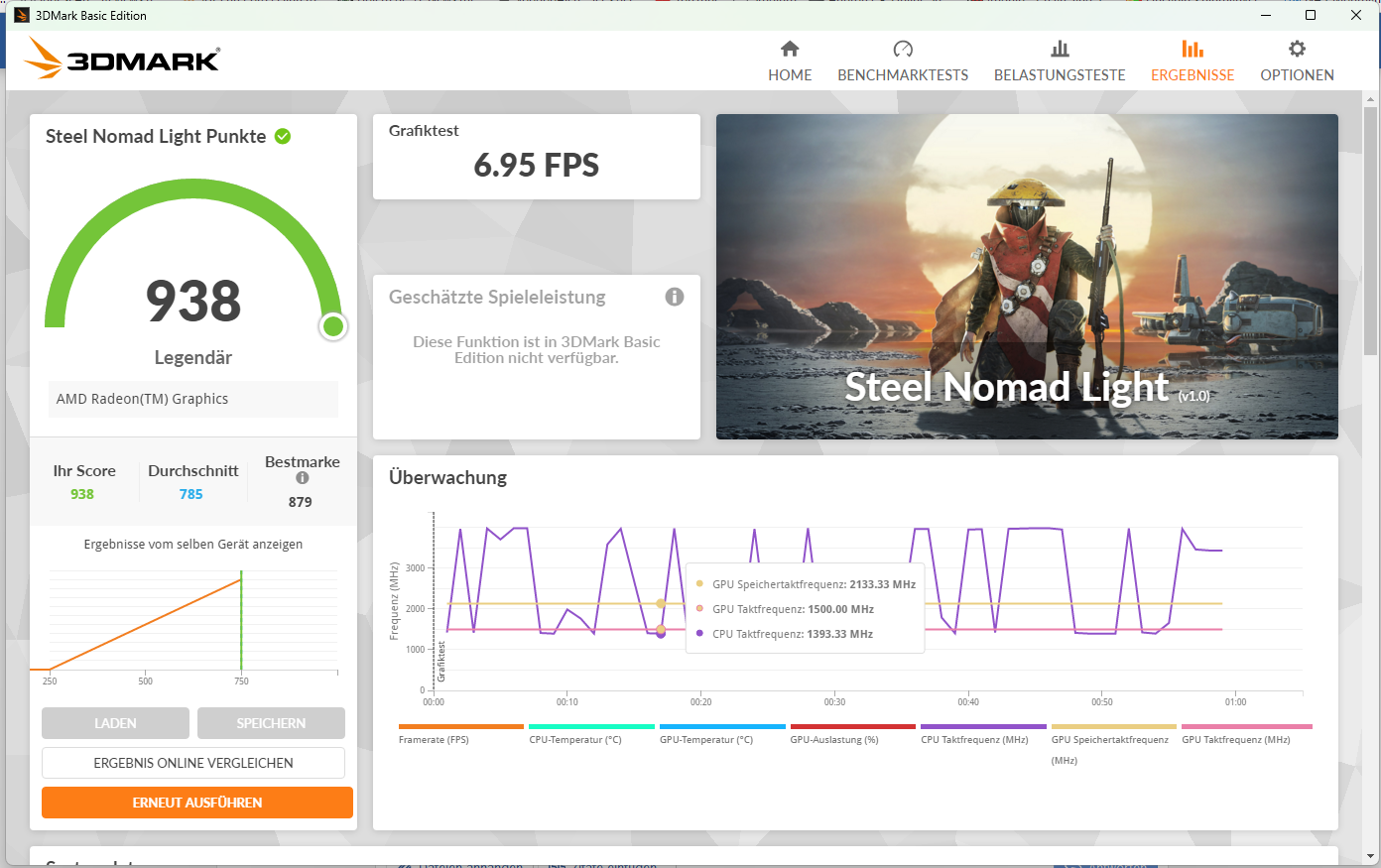
Task: Toggle the GPU Taktfrequenz legend series
Action: click(1246, 734)
